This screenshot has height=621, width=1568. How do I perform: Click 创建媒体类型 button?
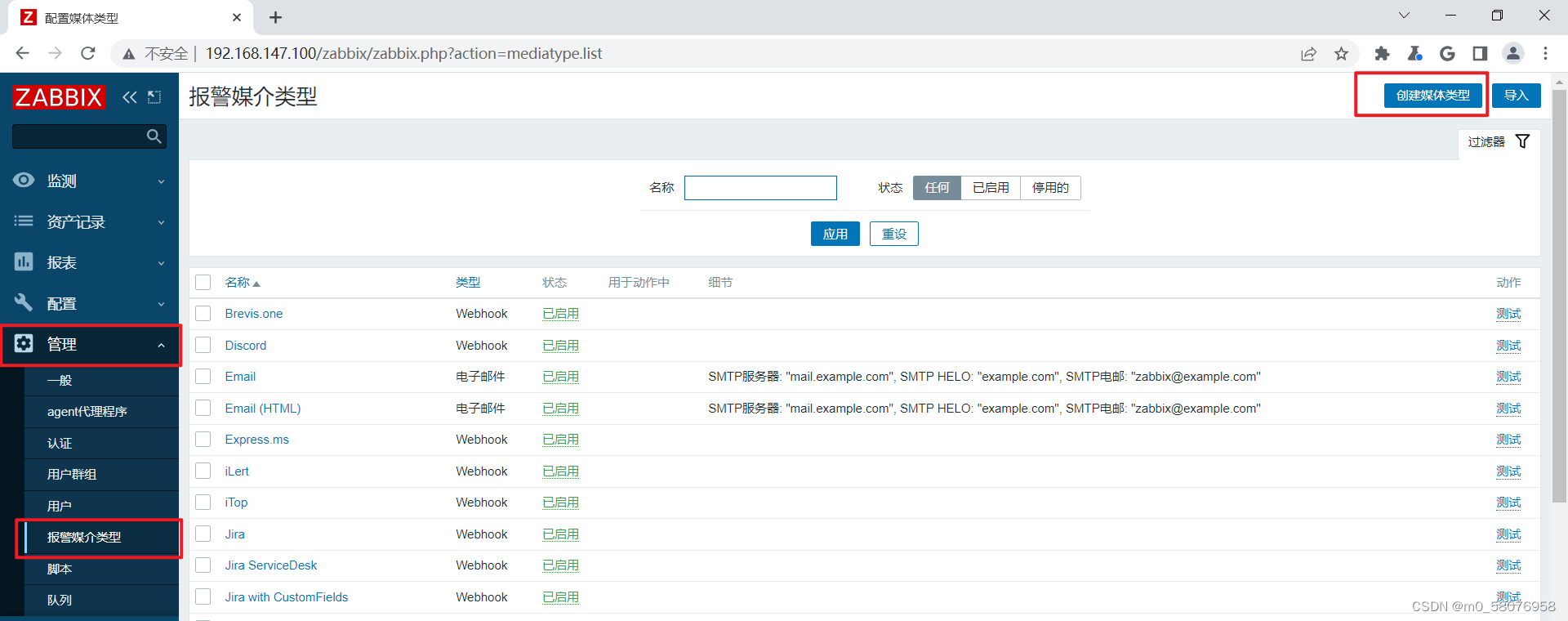1432,96
